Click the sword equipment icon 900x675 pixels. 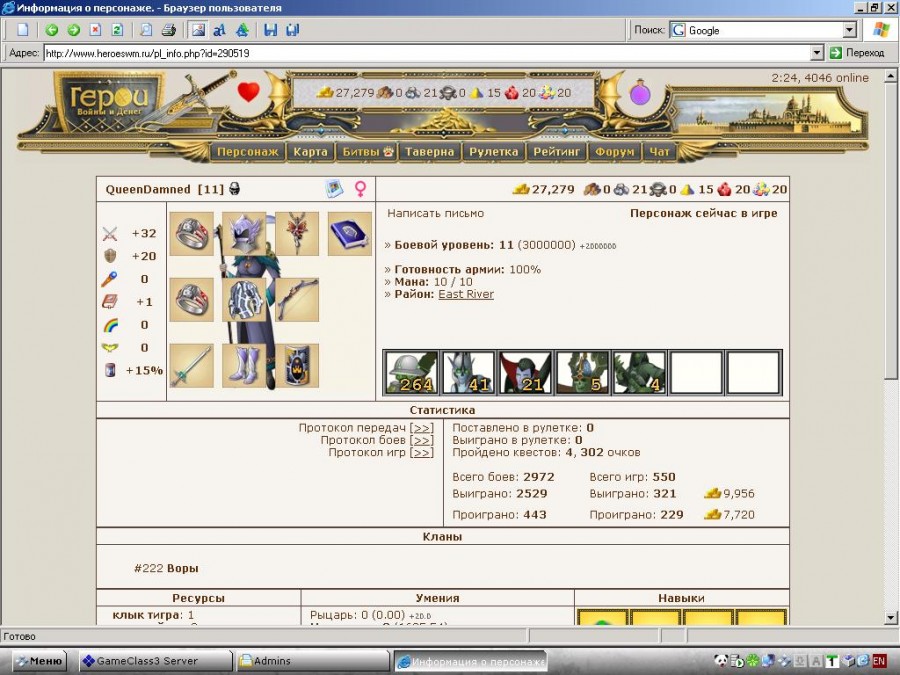(x=192, y=366)
